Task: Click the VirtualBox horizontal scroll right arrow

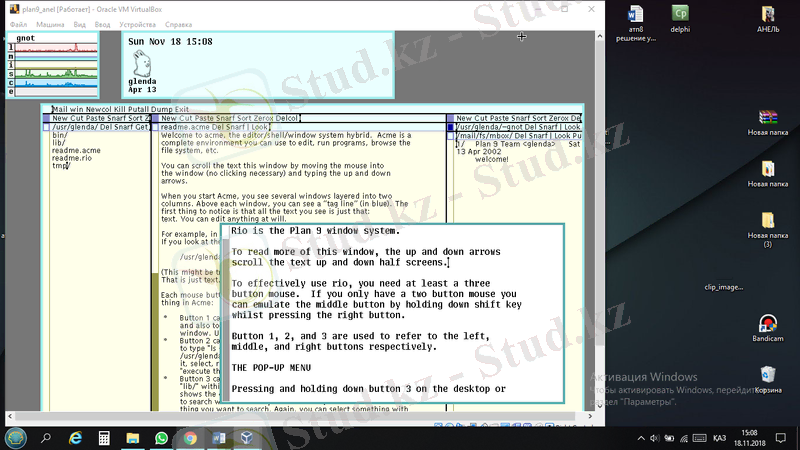Action: [x=590, y=416]
